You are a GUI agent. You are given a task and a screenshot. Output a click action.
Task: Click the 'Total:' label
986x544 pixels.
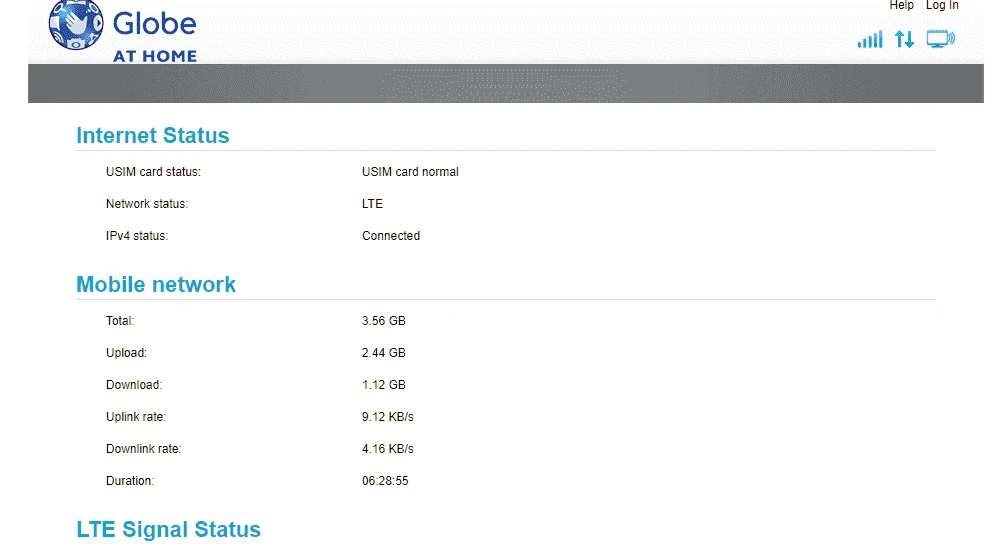click(120, 321)
